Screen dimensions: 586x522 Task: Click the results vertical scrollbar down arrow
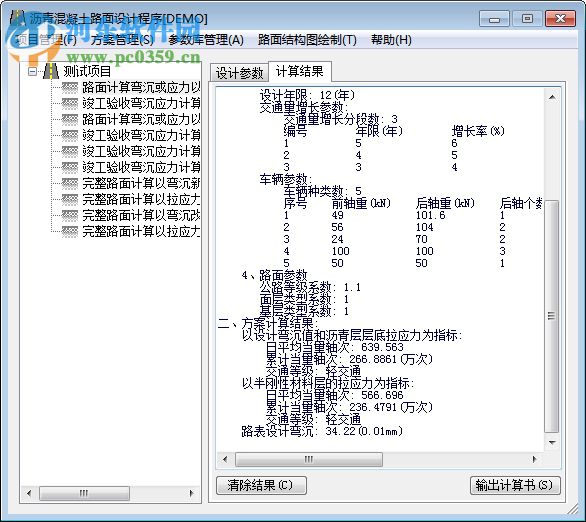coord(552,443)
